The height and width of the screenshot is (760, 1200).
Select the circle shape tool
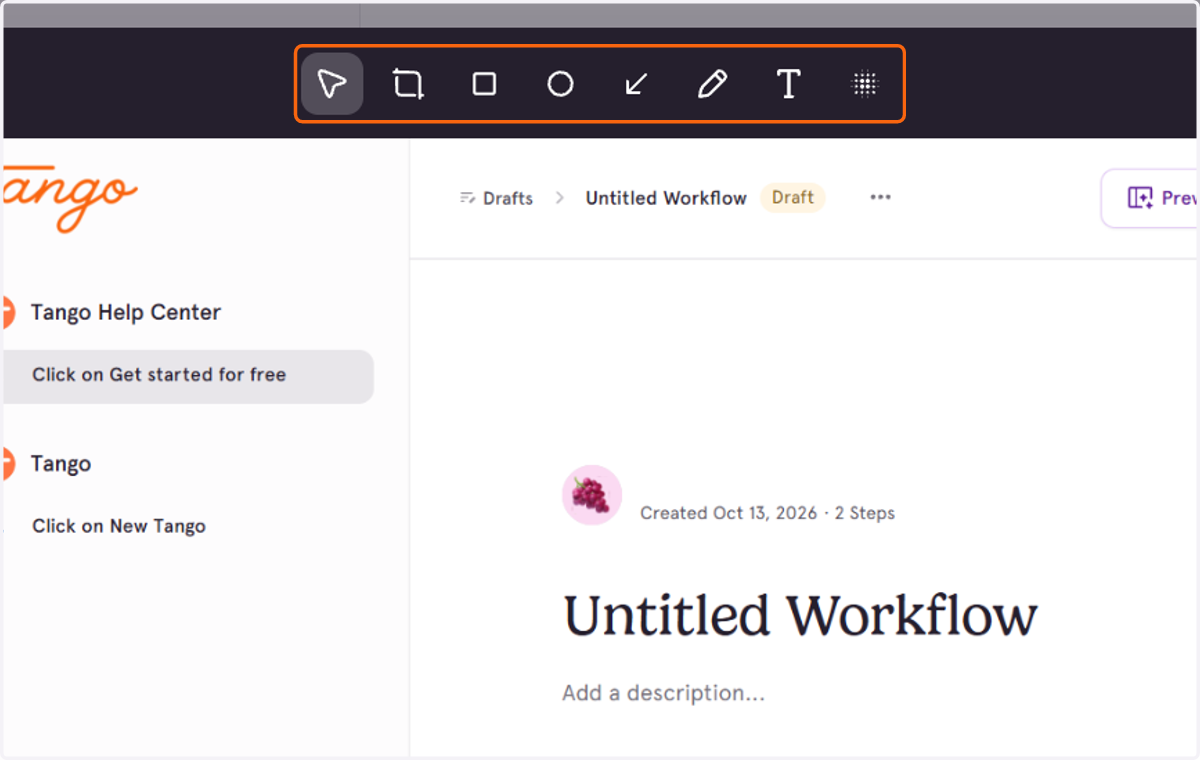coord(560,84)
